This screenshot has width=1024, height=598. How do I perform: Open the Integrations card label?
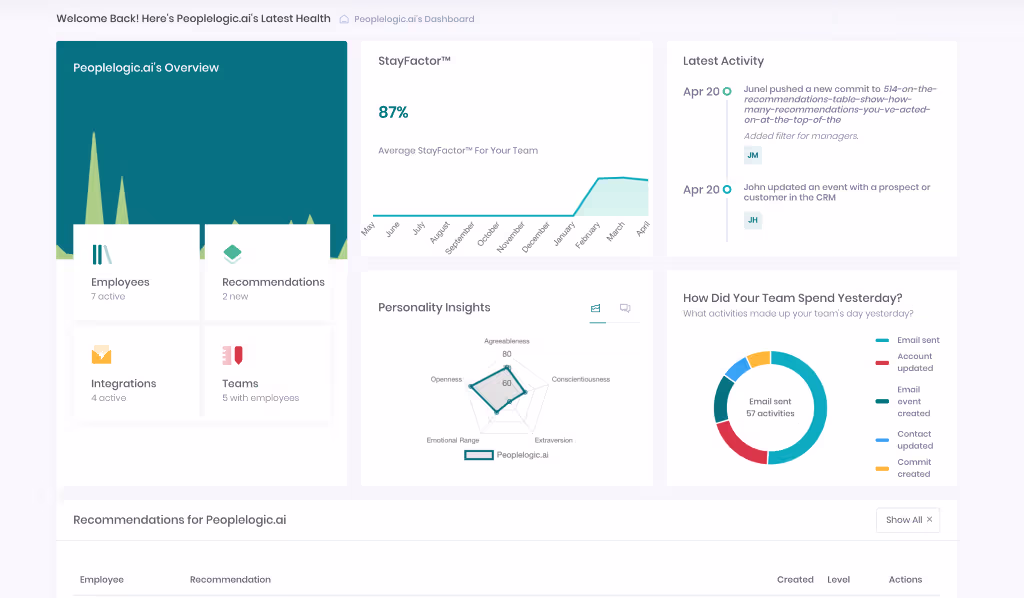123,383
